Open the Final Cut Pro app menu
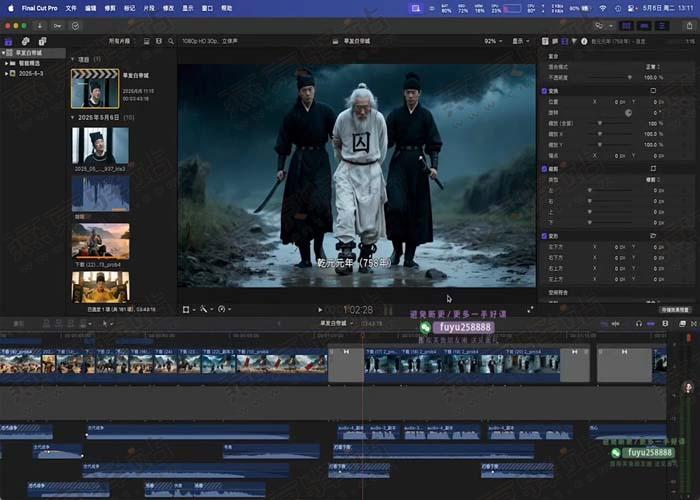The image size is (700, 500). 40,8
